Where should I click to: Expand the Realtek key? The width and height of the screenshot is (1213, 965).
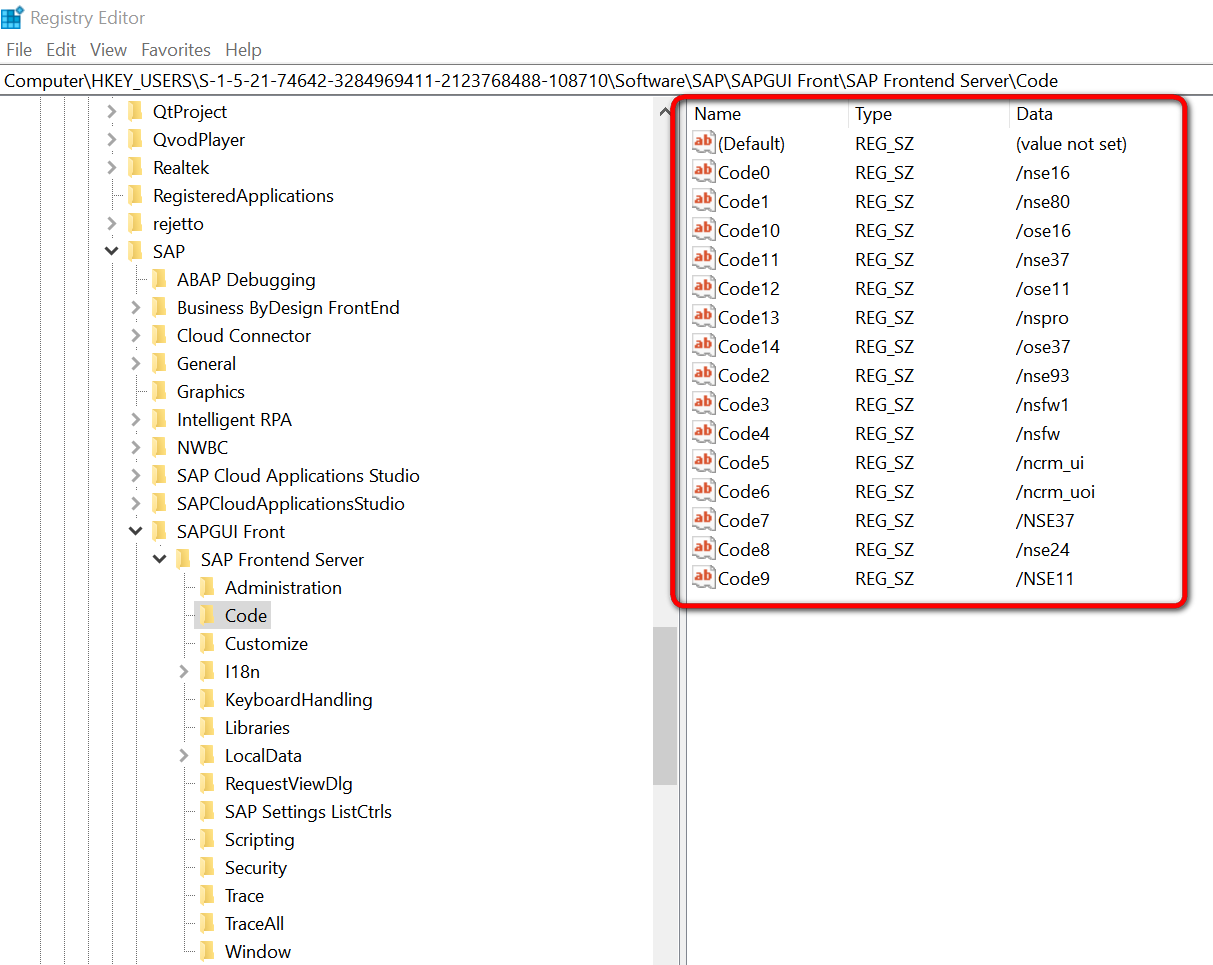click(x=112, y=168)
